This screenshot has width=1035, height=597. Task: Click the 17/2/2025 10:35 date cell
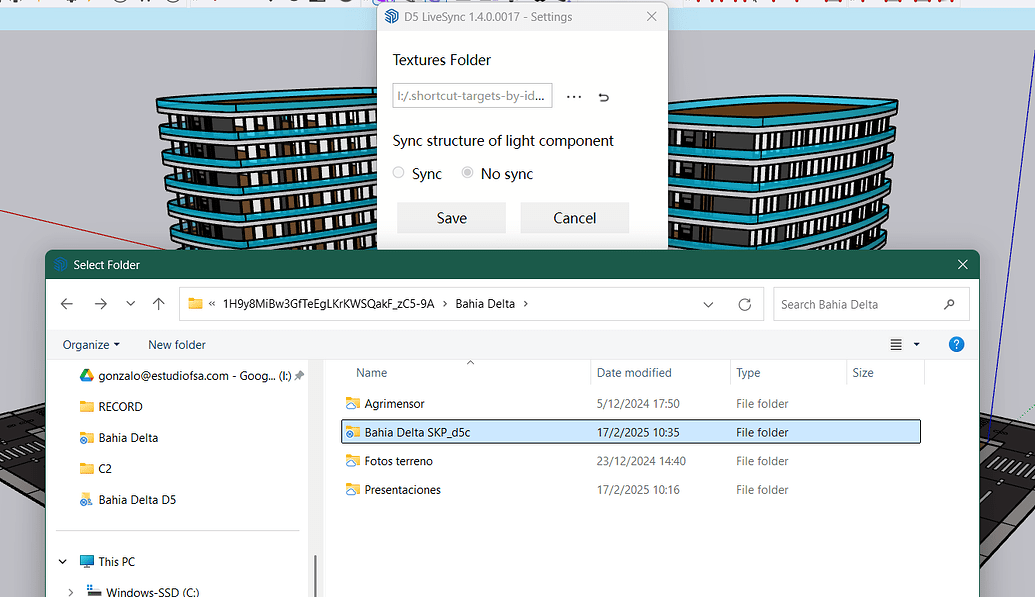pyautogui.click(x=638, y=433)
